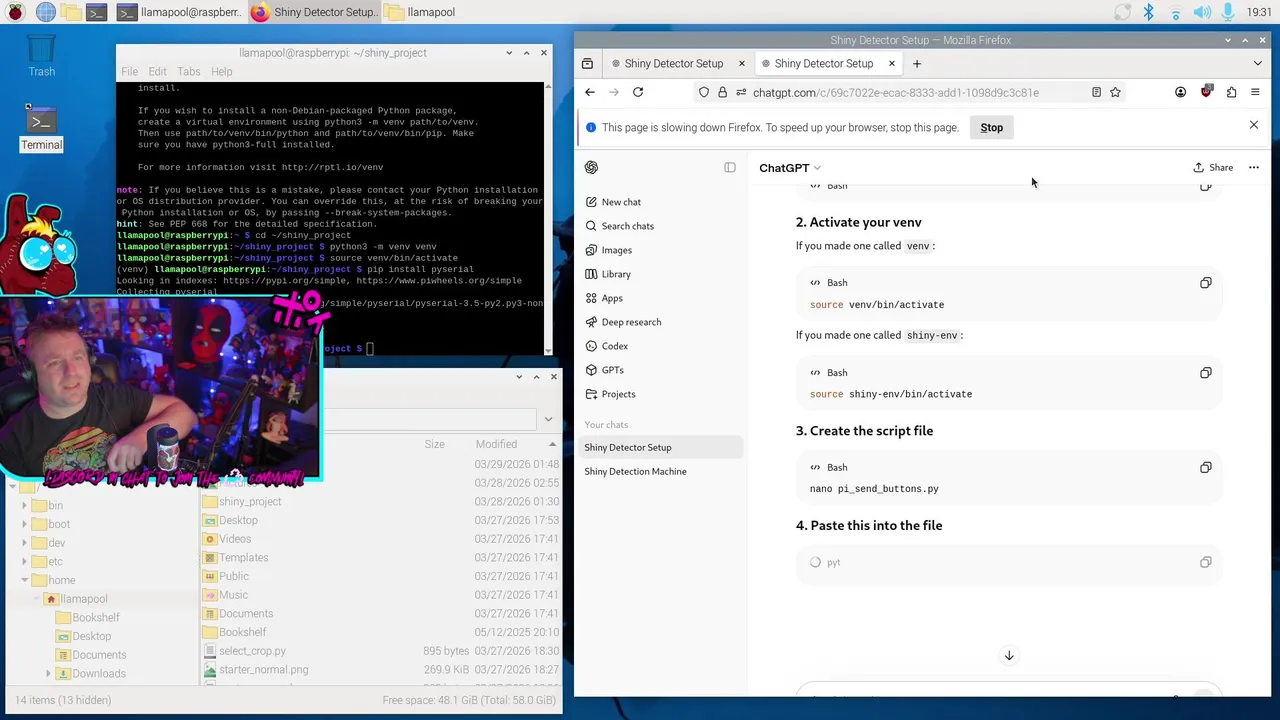This screenshot has height=720, width=1280.
Task: Open the terminal File menu
Action: (x=130, y=72)
